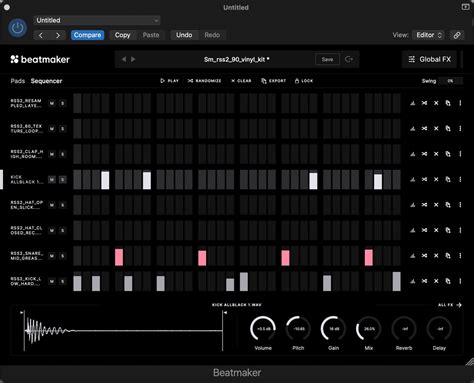Click the Gain knob
The height and width of the screenshot is (383, 474).
(333, 329)
